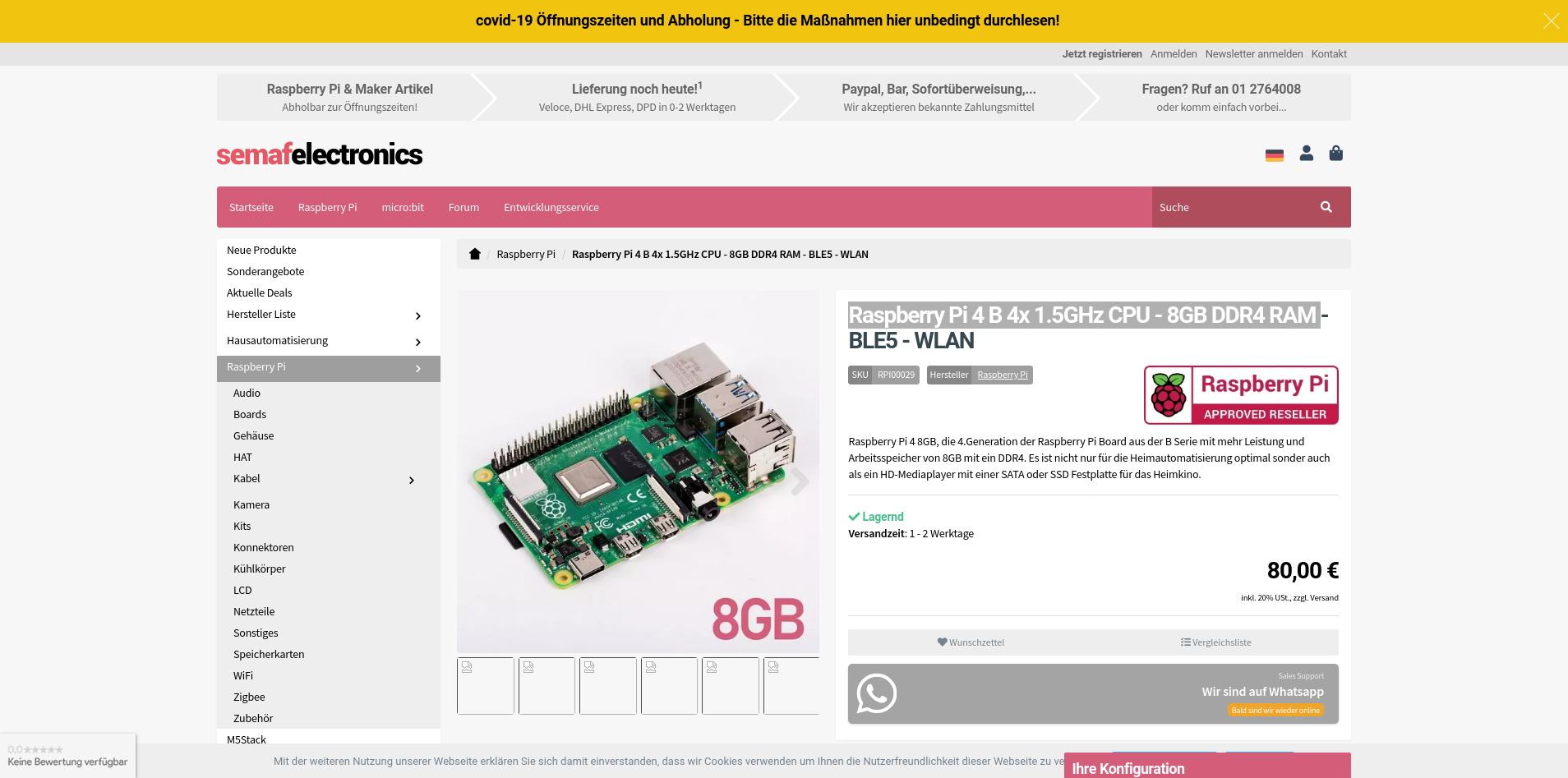This screenshot has width=1568, height=778.
Task: Add product to Wunschzettel
Action: (x=971, y=642)
